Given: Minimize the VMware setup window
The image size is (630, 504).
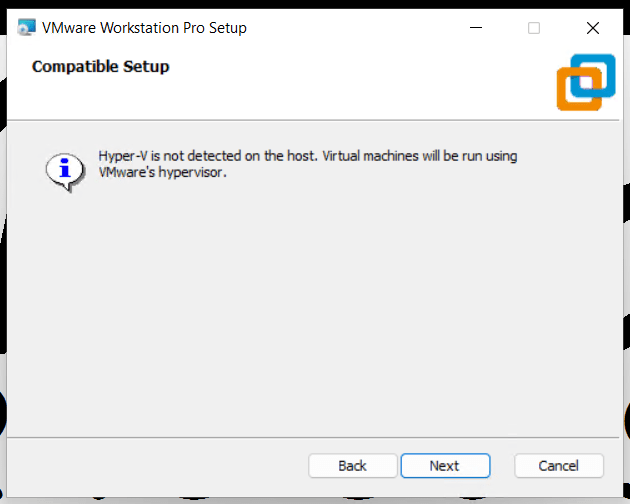Looking at the screenshot, I should pyautogui.click(x=475, y=28).
